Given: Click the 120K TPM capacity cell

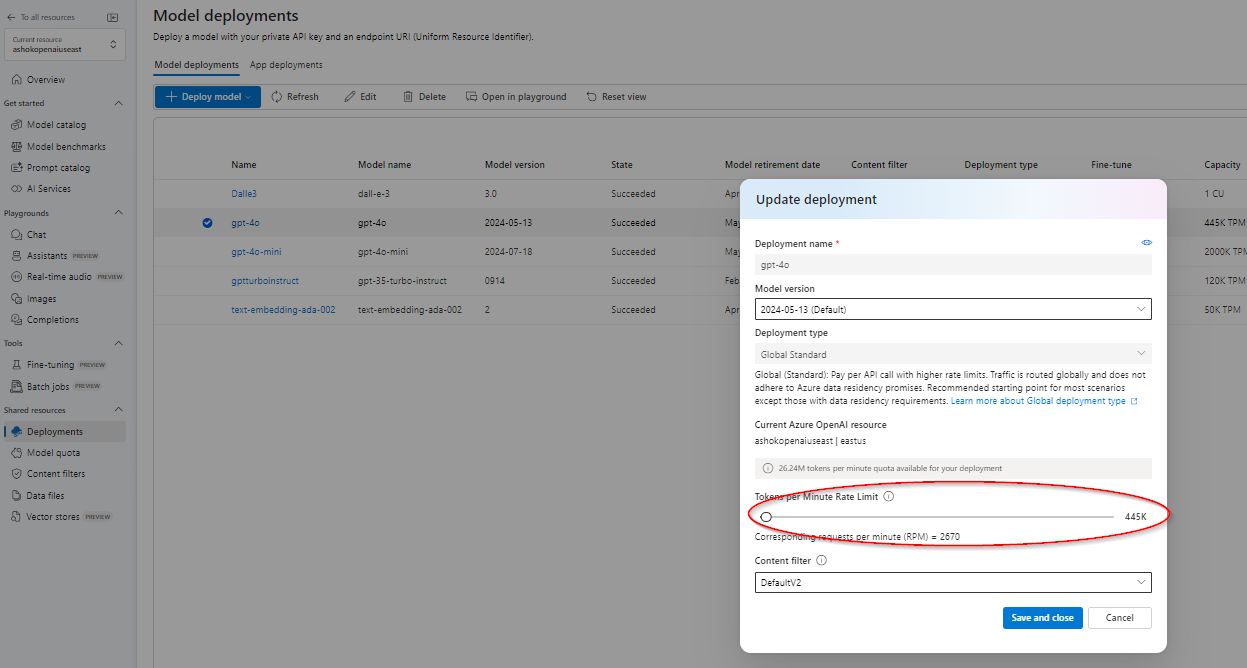Looking at the screenshot, I should point(1225,281).
